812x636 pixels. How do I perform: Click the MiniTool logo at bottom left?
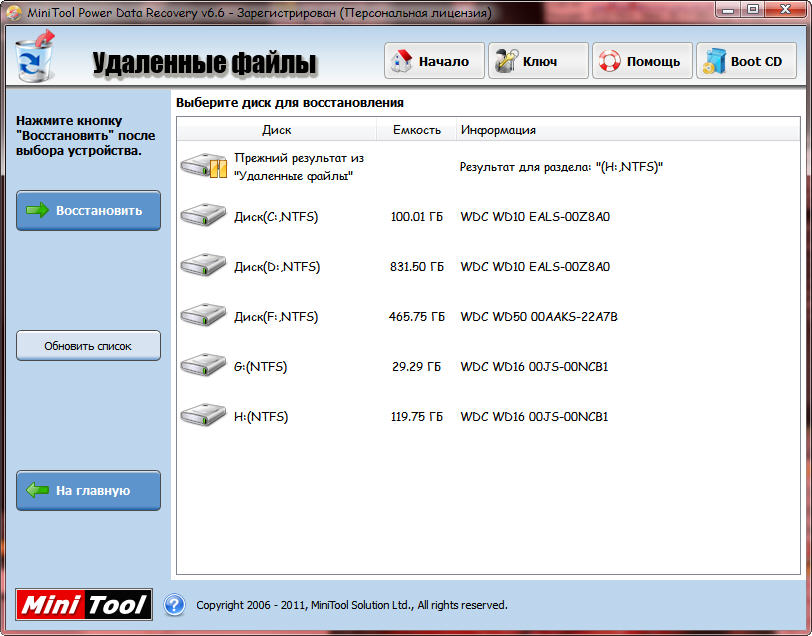coord(85,604)
